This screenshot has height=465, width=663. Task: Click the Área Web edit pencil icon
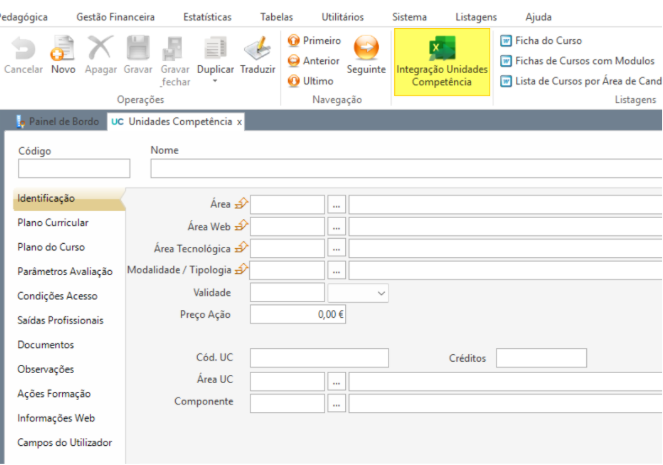click(241, 226)
